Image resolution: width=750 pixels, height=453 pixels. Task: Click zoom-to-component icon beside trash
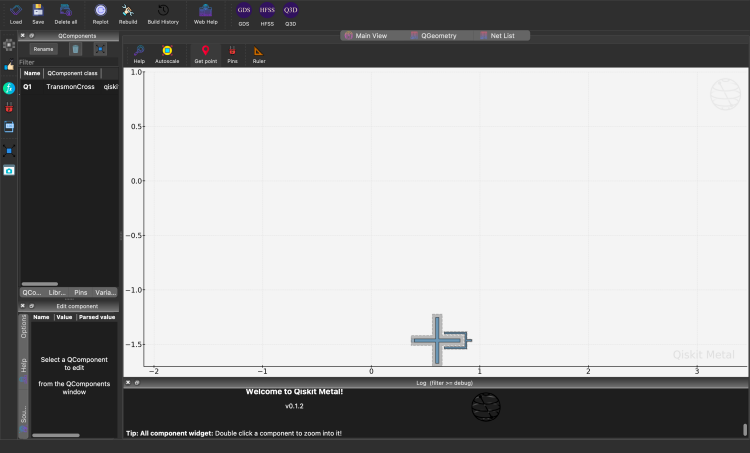pyautogui.click(x=100, y=49)
